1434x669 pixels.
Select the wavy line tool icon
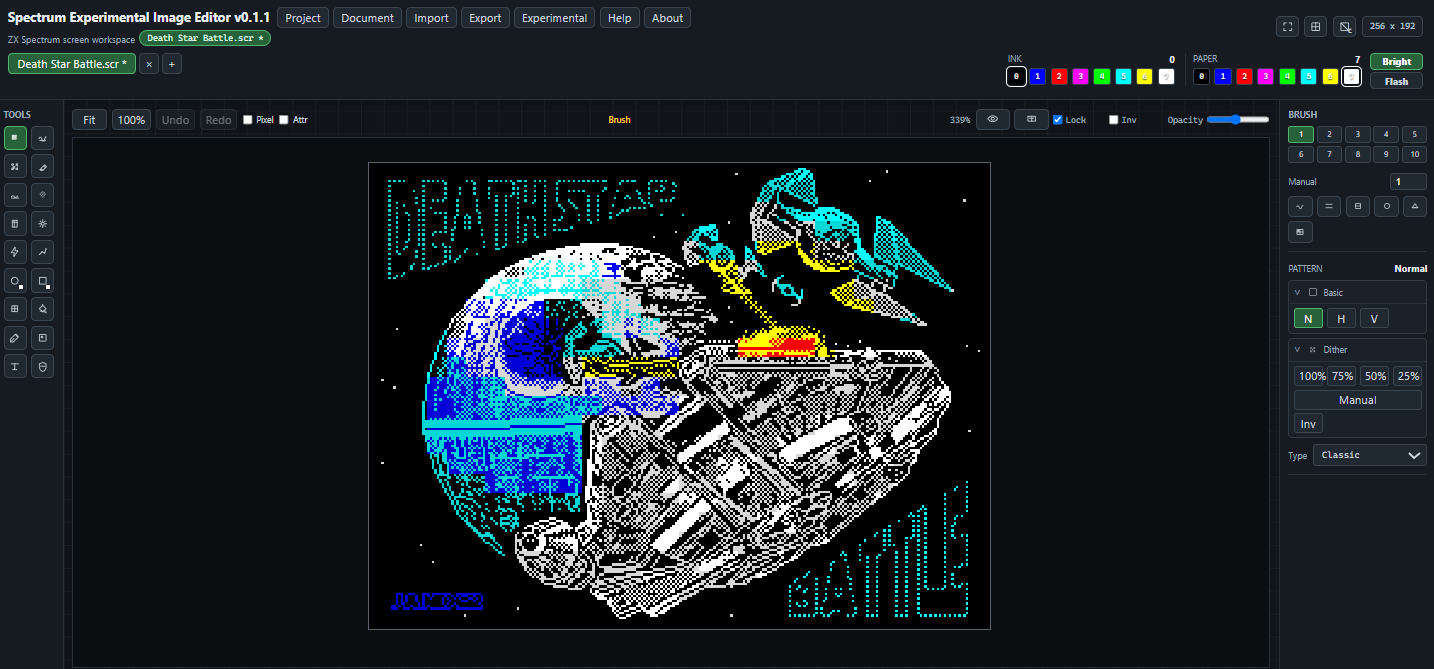click(x=15, y=195)
